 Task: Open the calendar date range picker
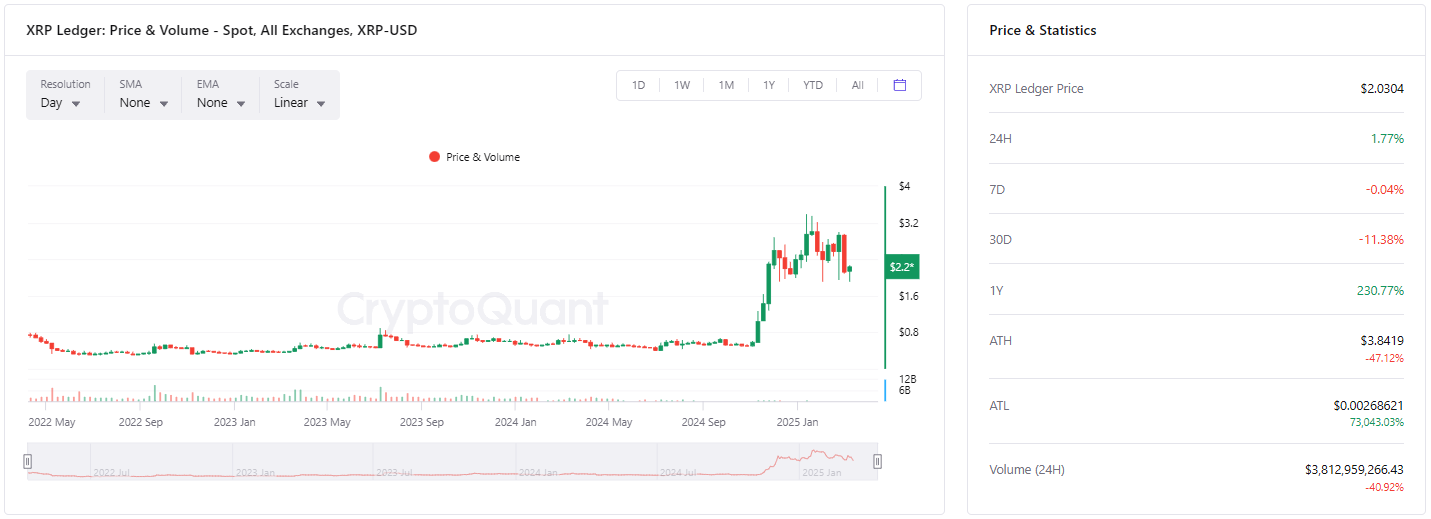pos(899,85)
